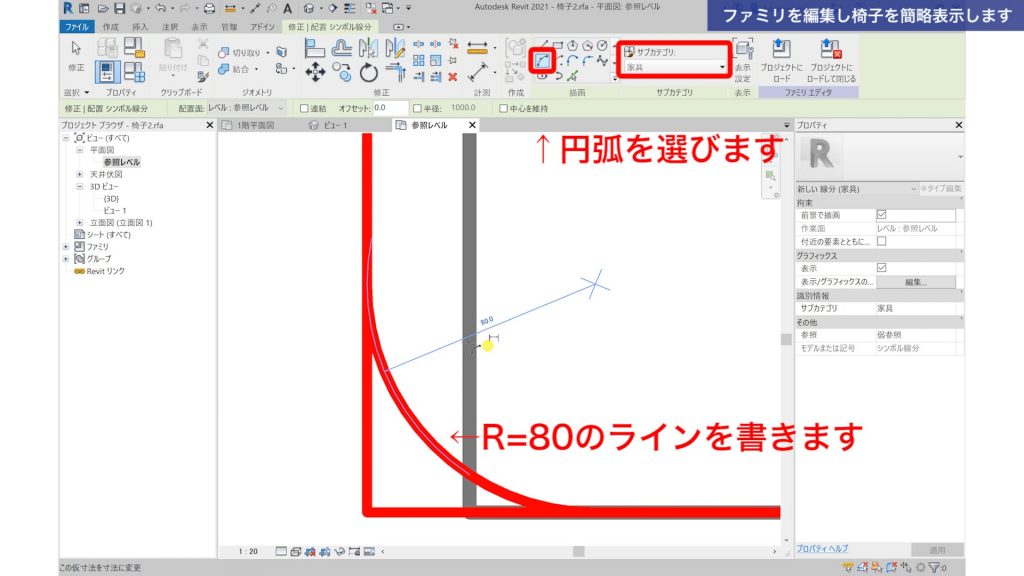Select the arc tool in the Draw panel
The width and height of the screenshot is (1024, 576).
point(542,62)
